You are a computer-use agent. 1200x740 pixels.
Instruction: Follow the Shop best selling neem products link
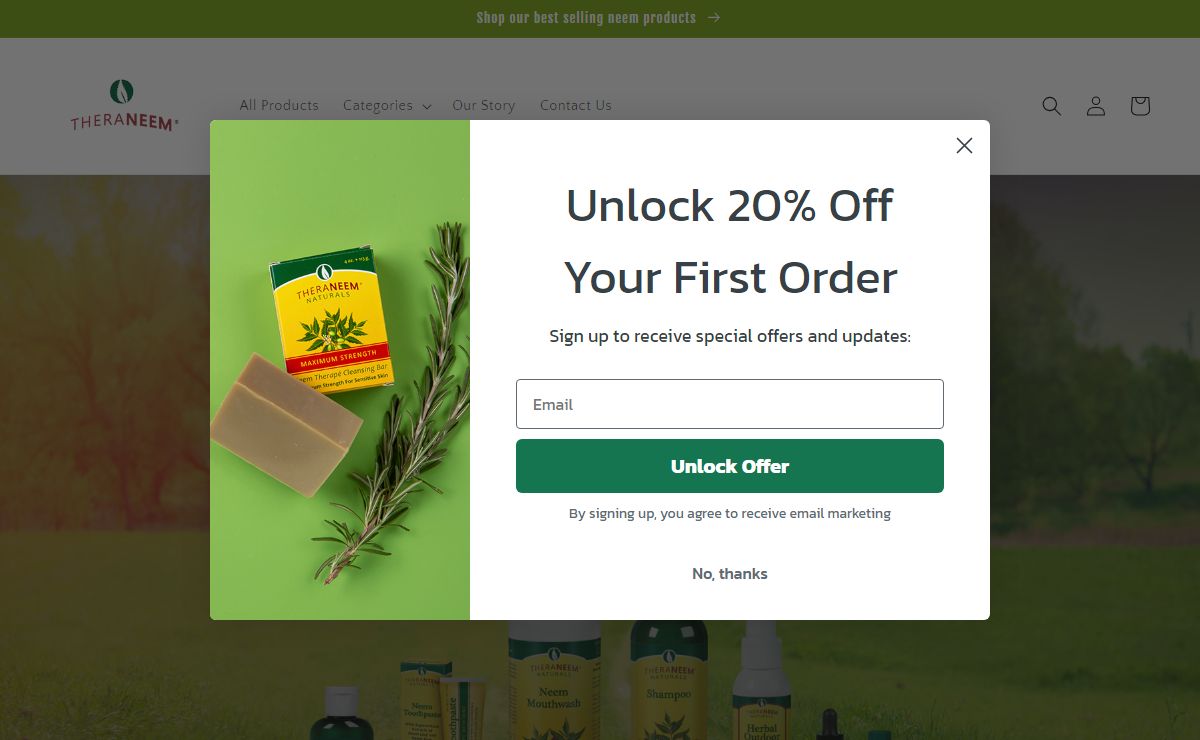pyautogui.click(x=586, y=18)
